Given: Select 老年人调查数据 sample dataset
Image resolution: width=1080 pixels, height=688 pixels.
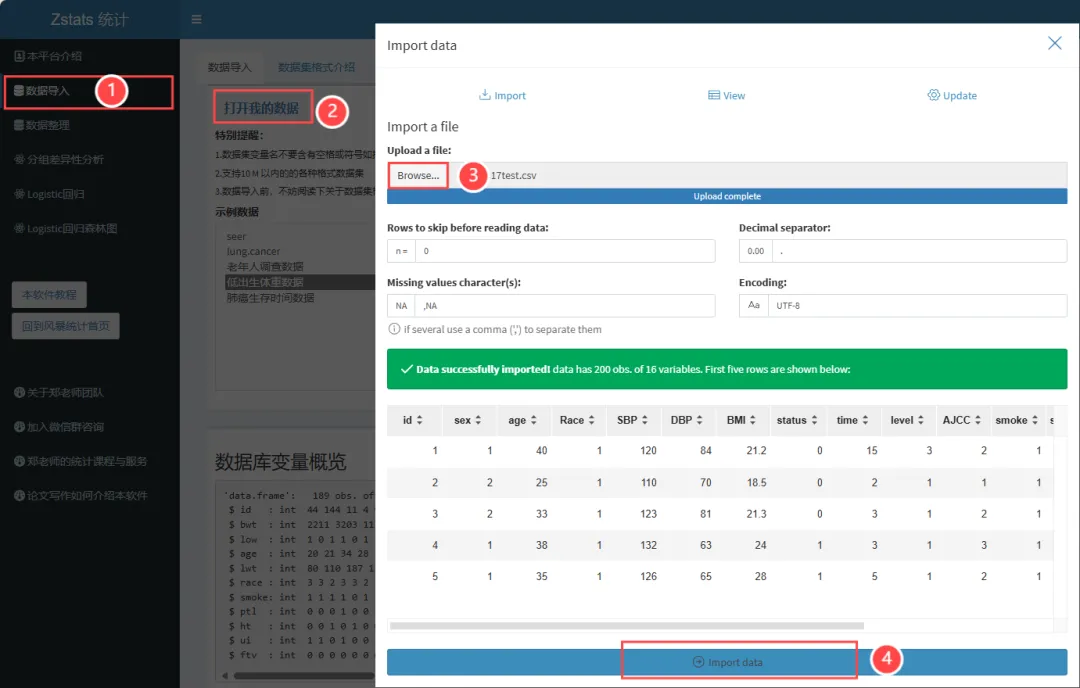Looking at the screenshot, I should pos(265,267).
